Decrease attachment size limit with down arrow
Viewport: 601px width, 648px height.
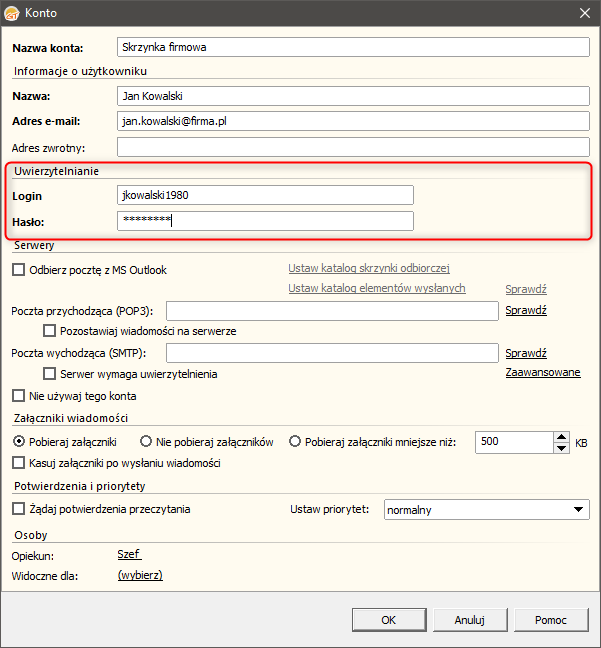[x=561, y=447]
